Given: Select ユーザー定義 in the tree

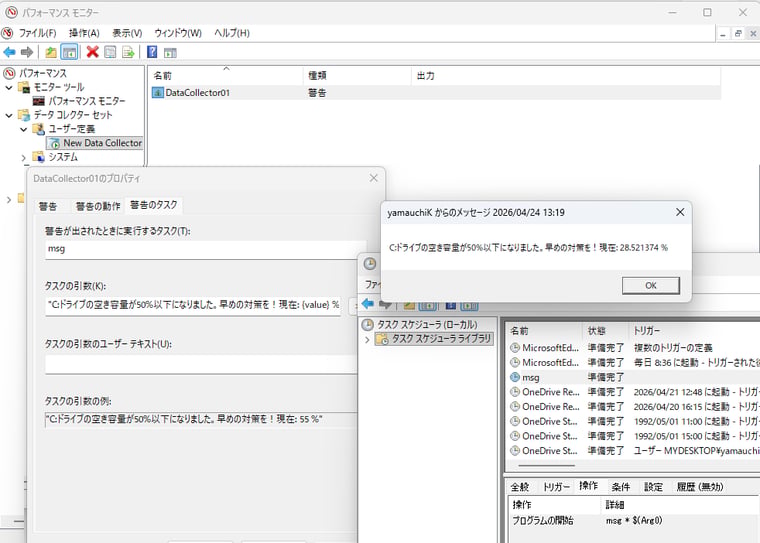Looking at the screenshot, I should [71, 129].
